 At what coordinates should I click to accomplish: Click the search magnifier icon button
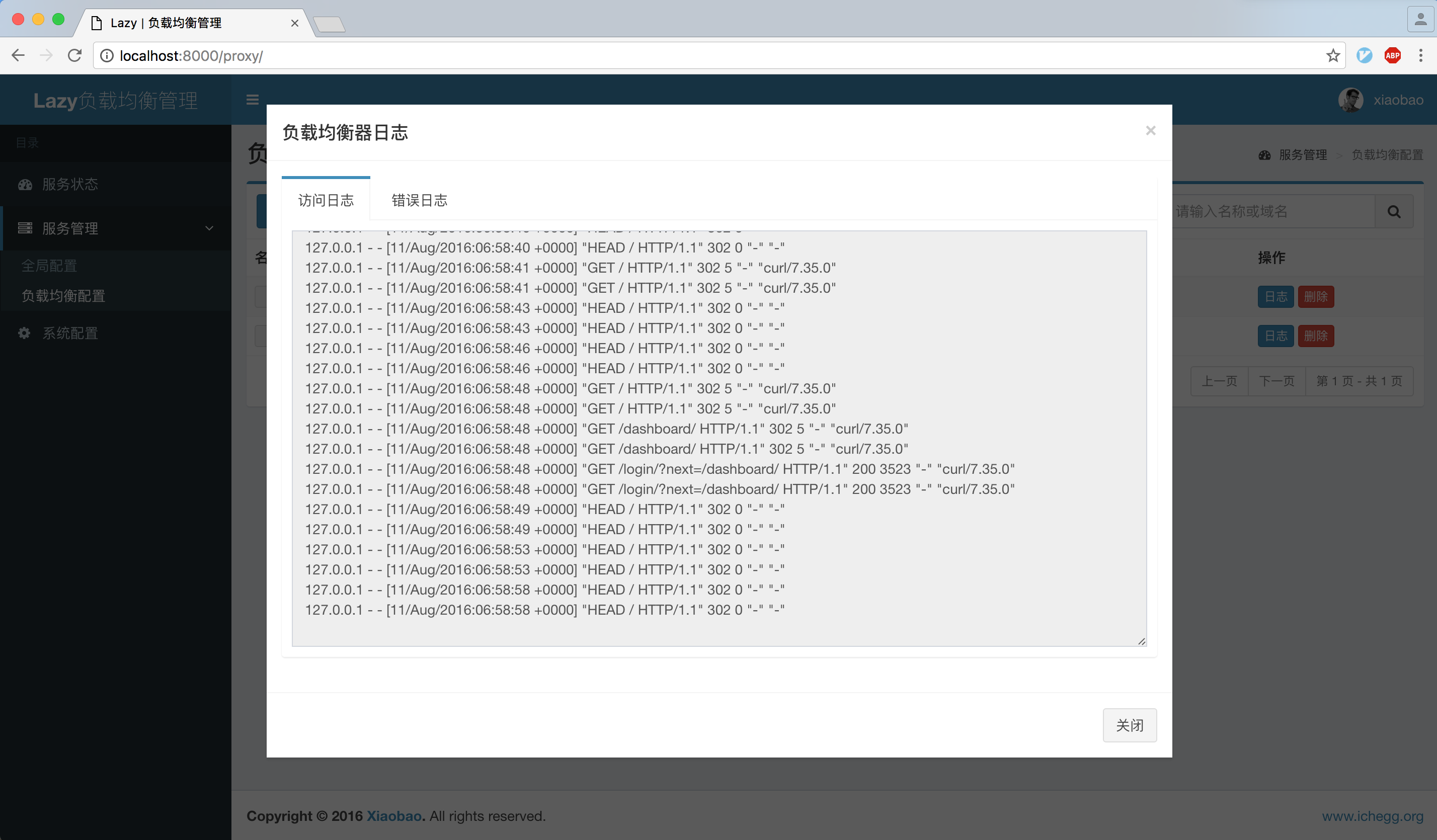(x=1394, y=211)
